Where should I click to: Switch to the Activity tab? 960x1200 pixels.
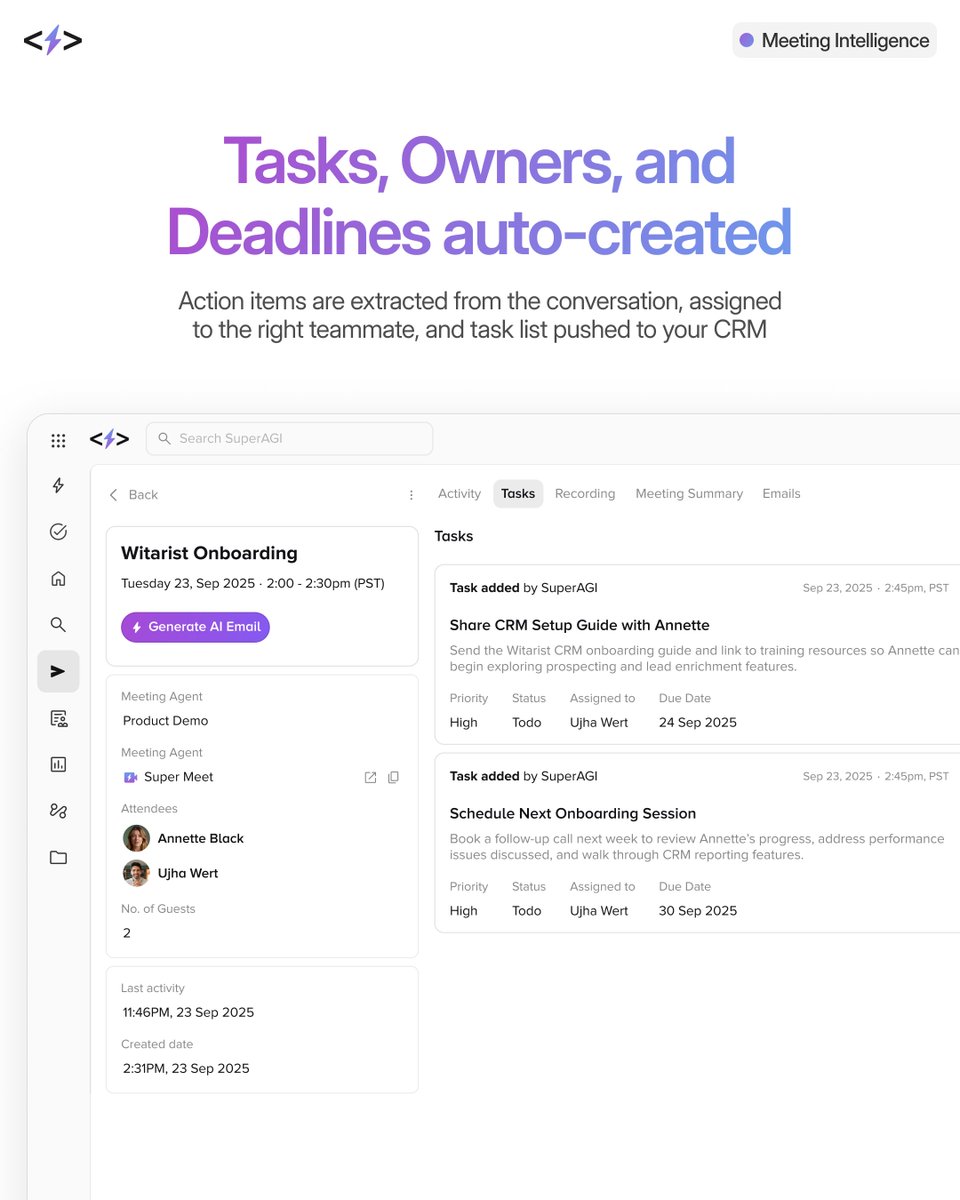[459, 494]
